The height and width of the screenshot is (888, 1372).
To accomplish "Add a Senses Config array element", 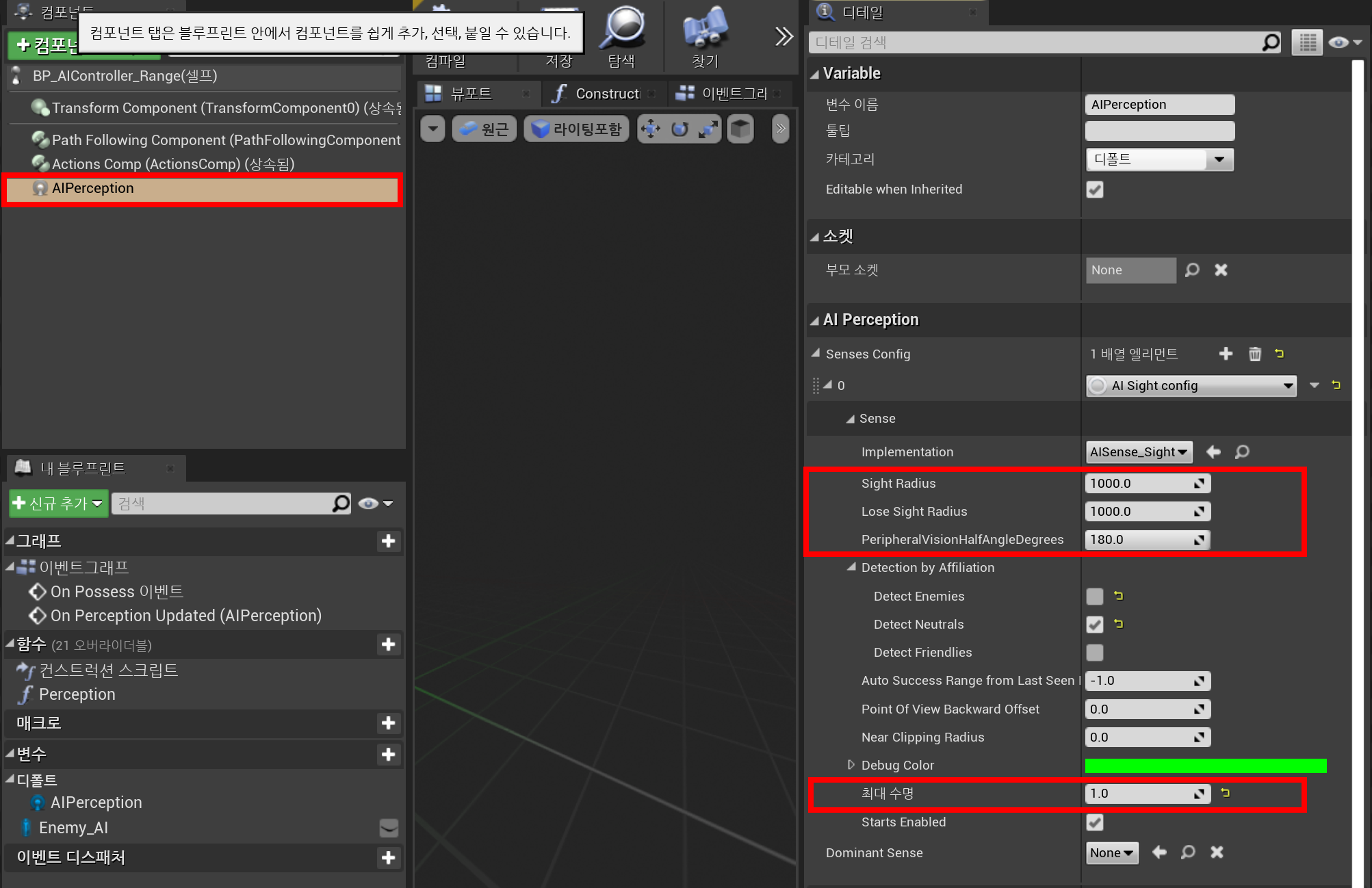I will 1226,354.
